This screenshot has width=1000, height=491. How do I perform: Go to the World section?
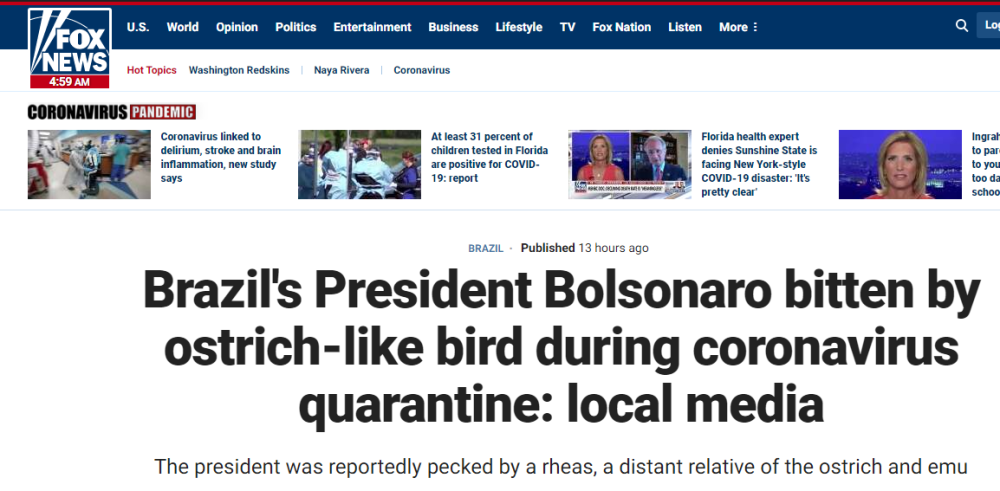182,27
